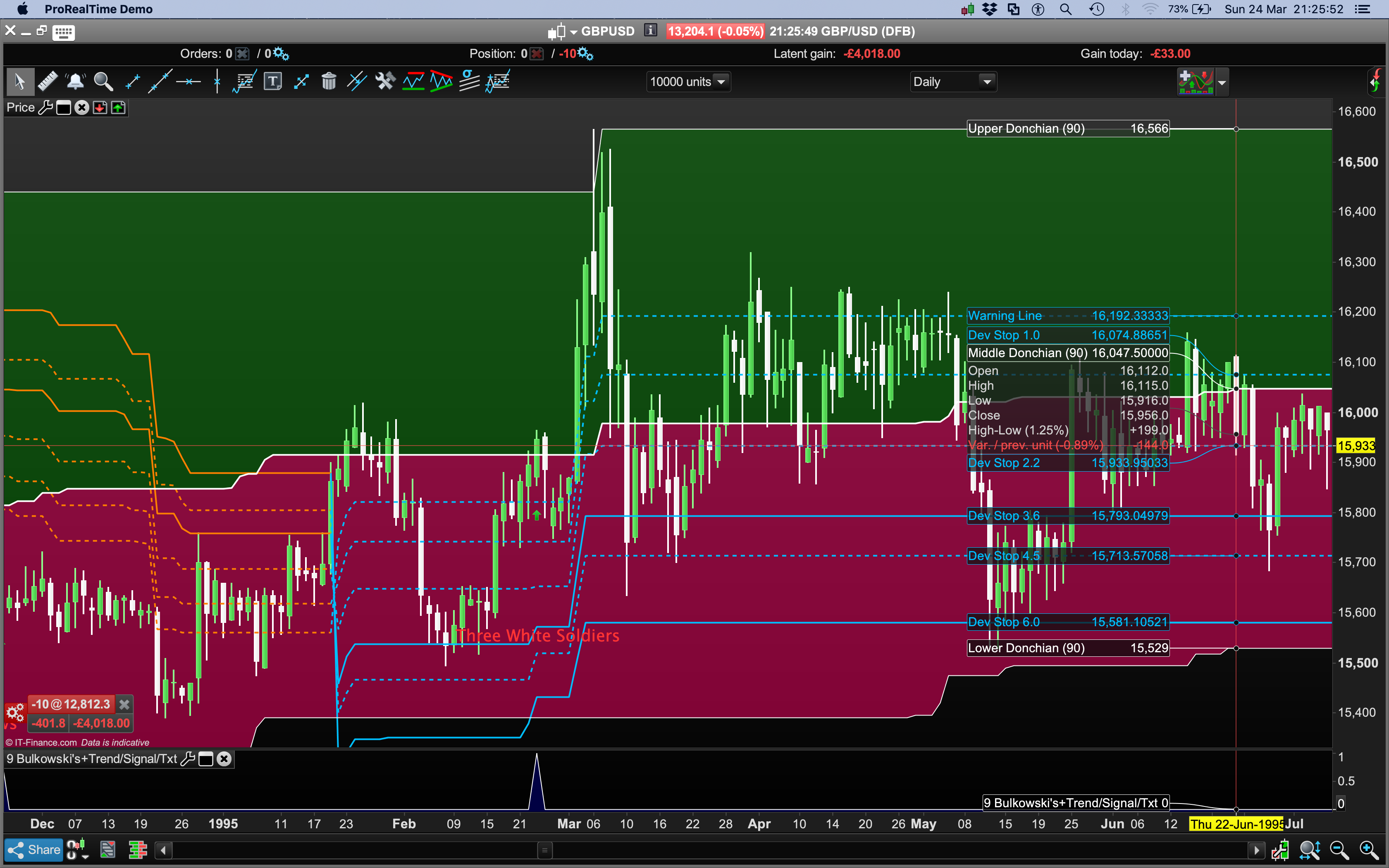Remove the Price indicator (x button)
This screenshot has width=1389, height=868.
[81, 108]
